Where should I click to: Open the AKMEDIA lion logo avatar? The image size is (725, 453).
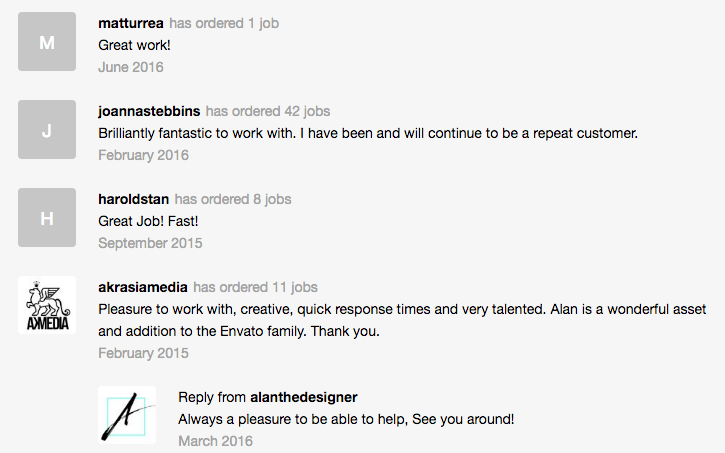click(x=47, y=305)
